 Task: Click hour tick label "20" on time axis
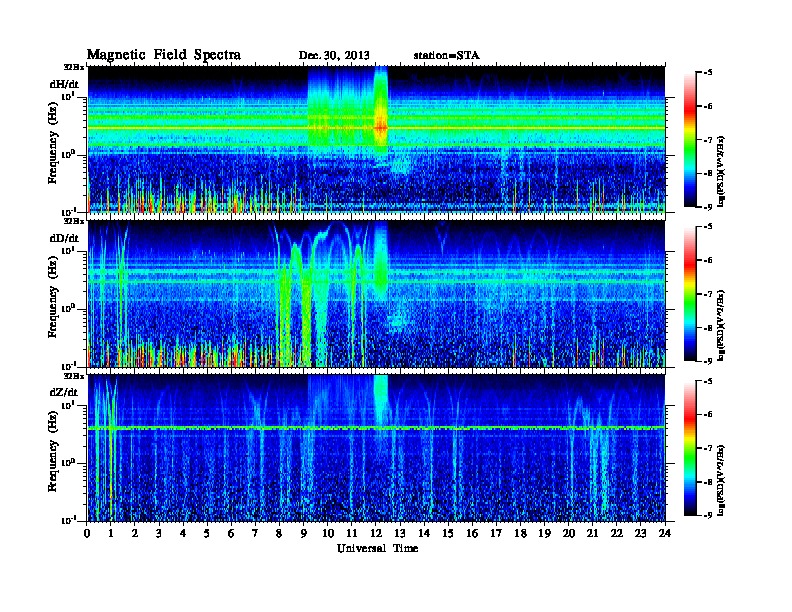coord(568,533)
